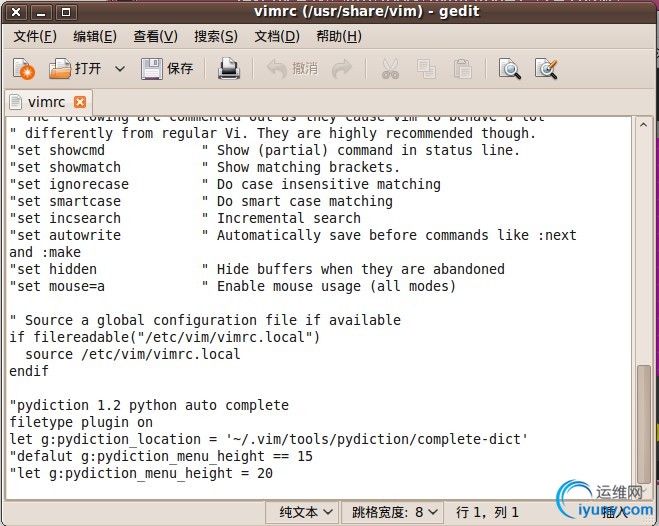
Task: Expand the recent files arrow beside 打开
Action: coord(120,68)
